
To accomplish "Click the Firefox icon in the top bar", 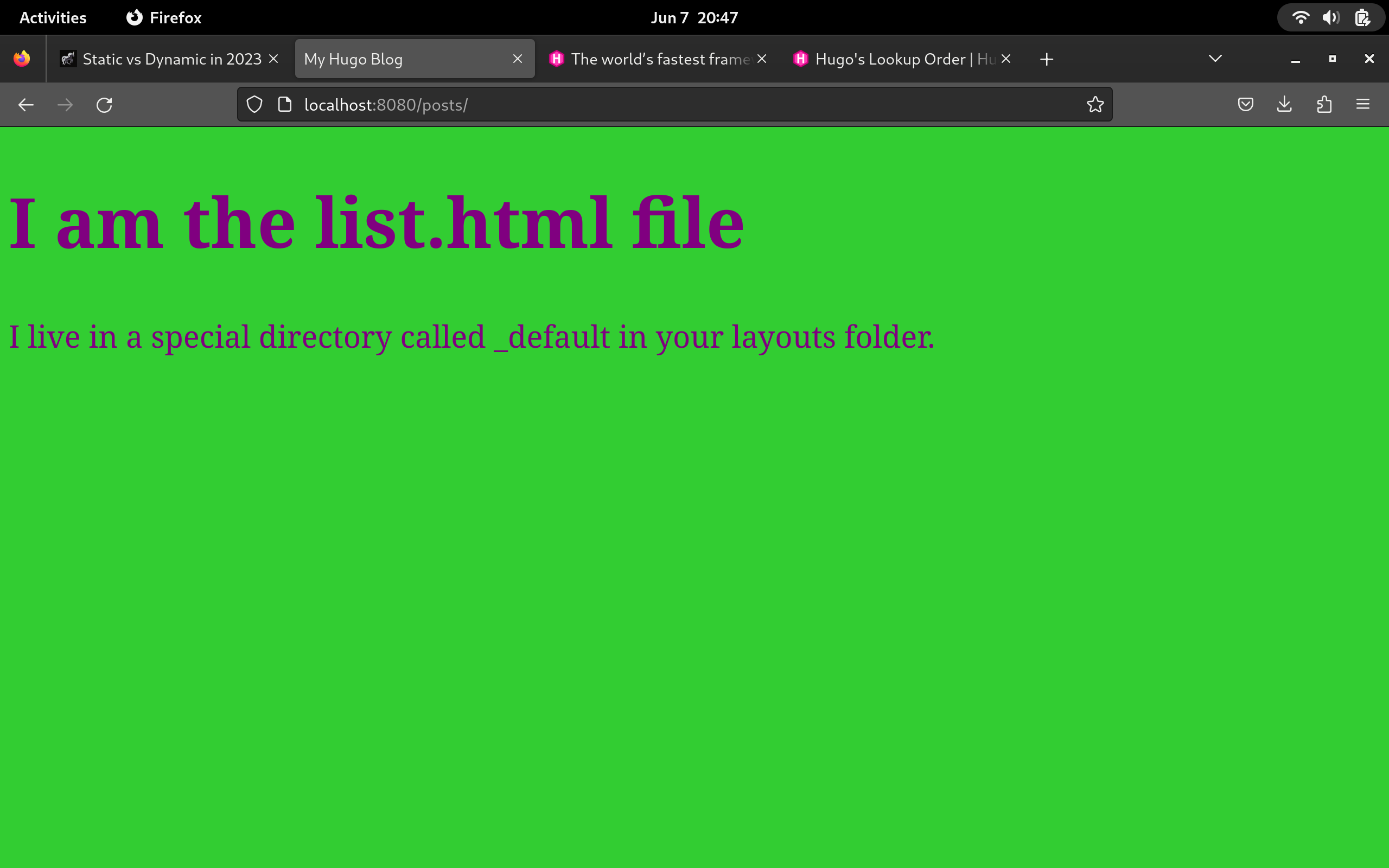I will click(x=133, y=17).
